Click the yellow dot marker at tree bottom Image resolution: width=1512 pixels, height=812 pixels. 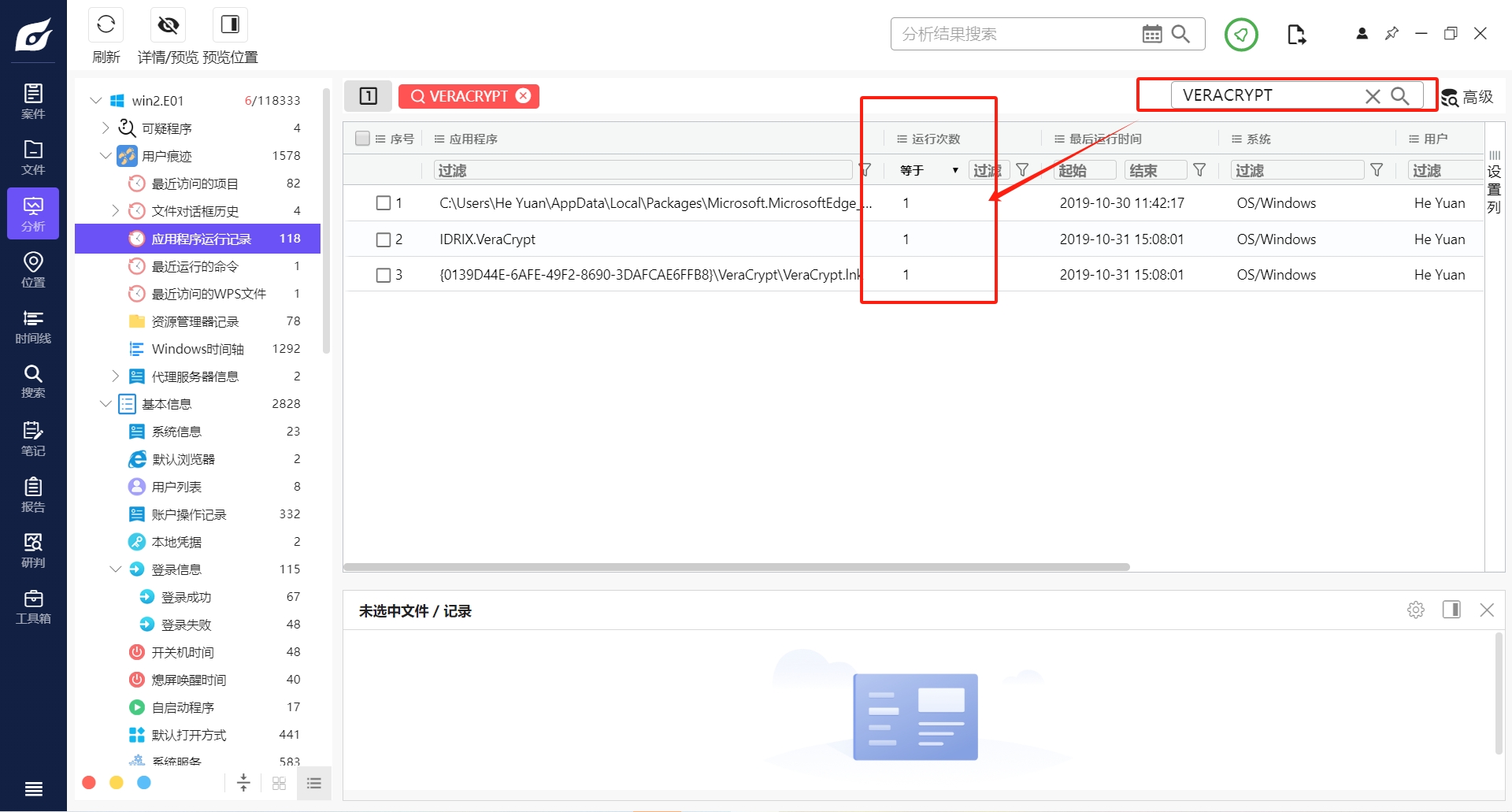[x=117, y=782]
